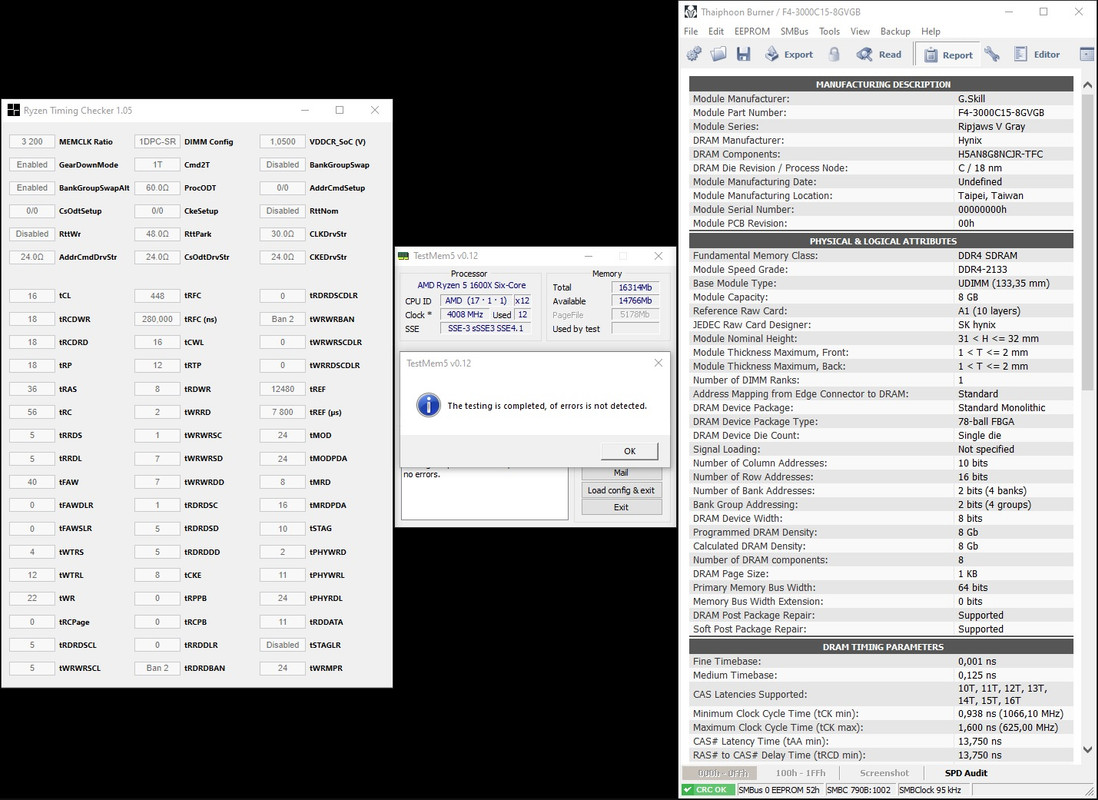Open the Editor from the toolbar
1098x800 pixels.
click(x=1036, y=54)
